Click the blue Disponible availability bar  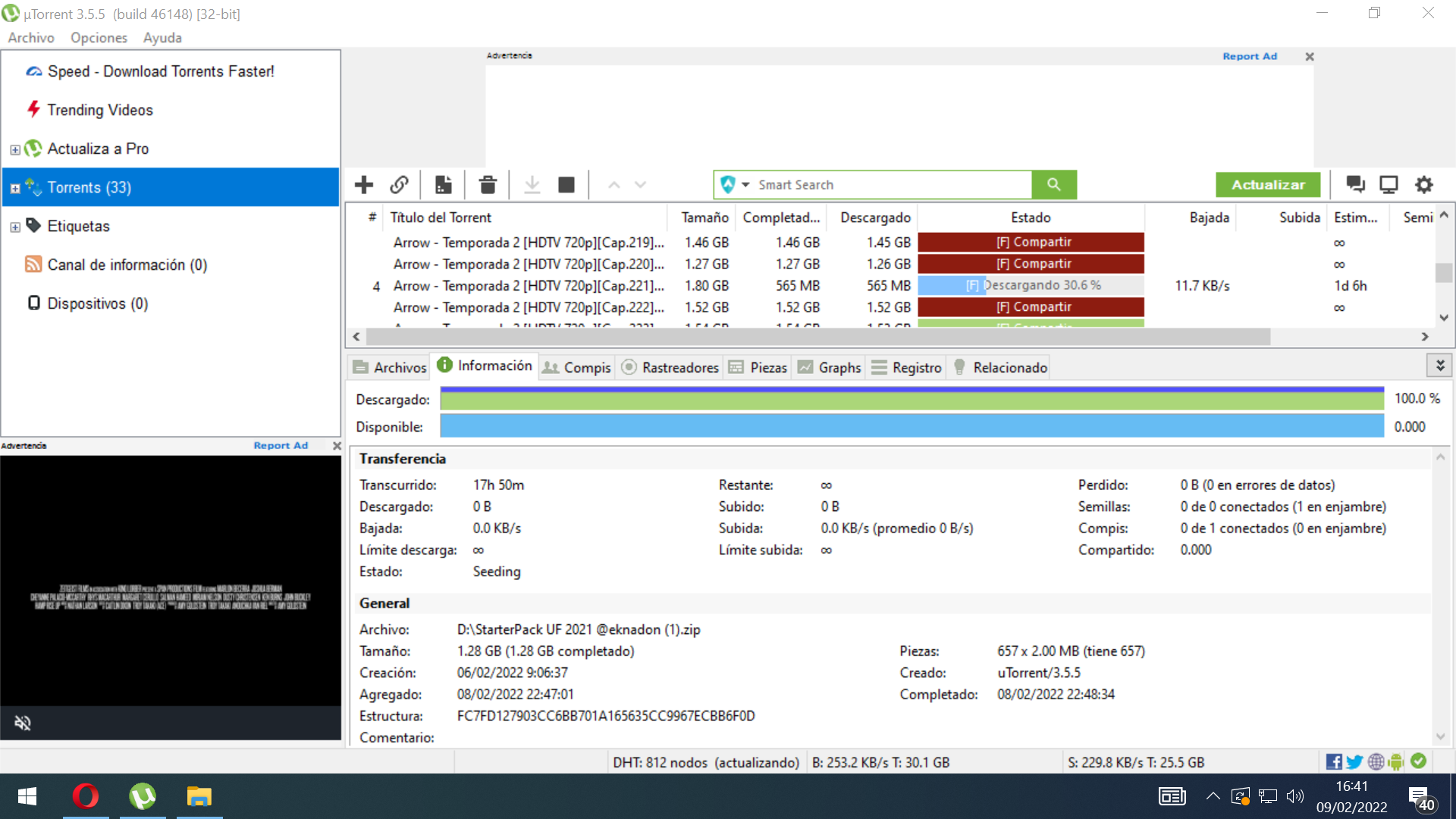[912, 426]
